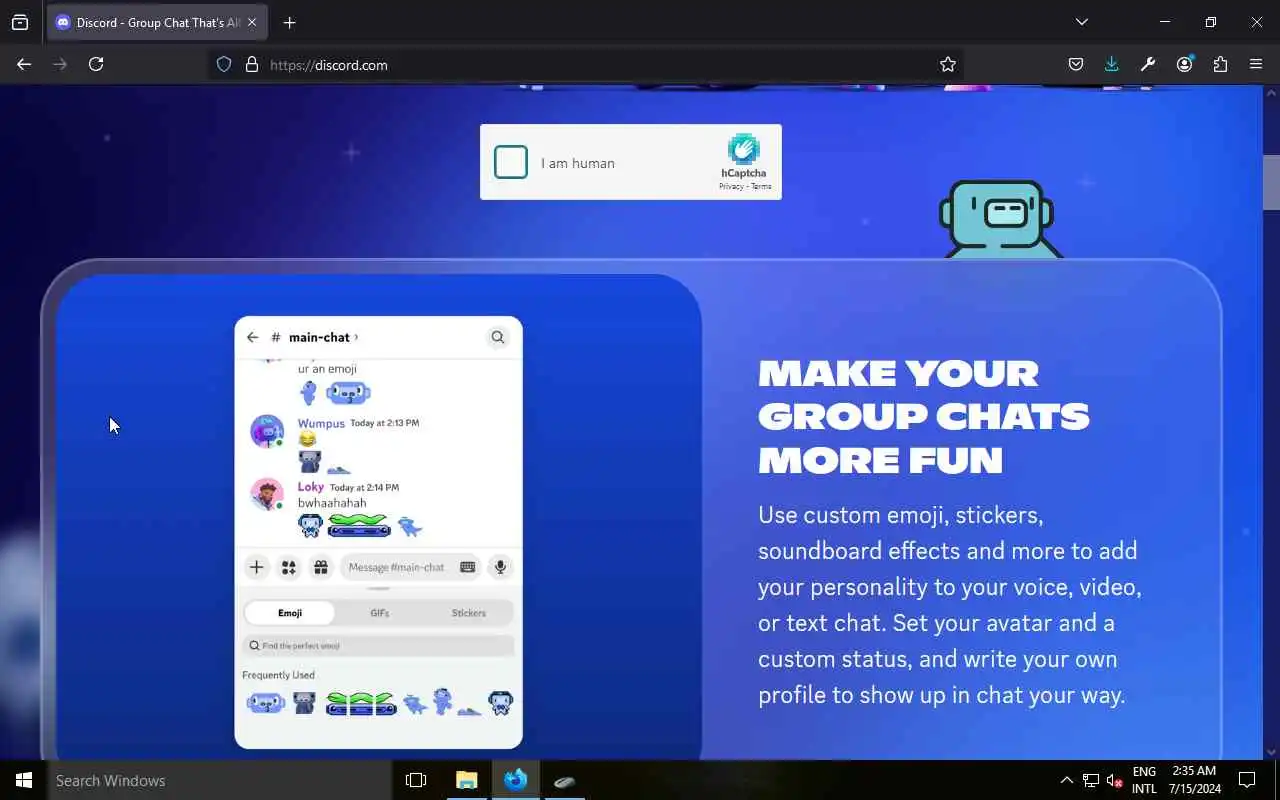1280x800 pixels.
Task: Select the Discord - Group Chat browser tab
Action: pyautogui.click(x=158, y=22)
